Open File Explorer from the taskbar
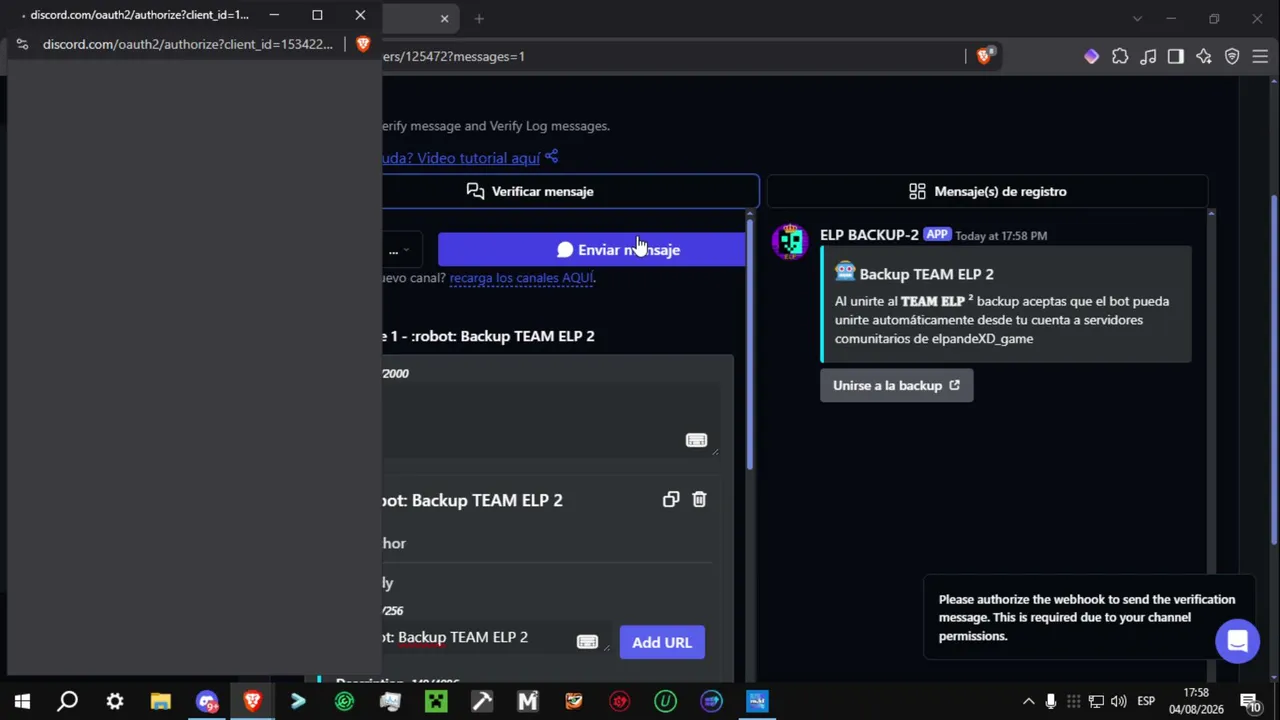Image resolution: width=1280 pixels, height=720 pixels. coord(160,701)
